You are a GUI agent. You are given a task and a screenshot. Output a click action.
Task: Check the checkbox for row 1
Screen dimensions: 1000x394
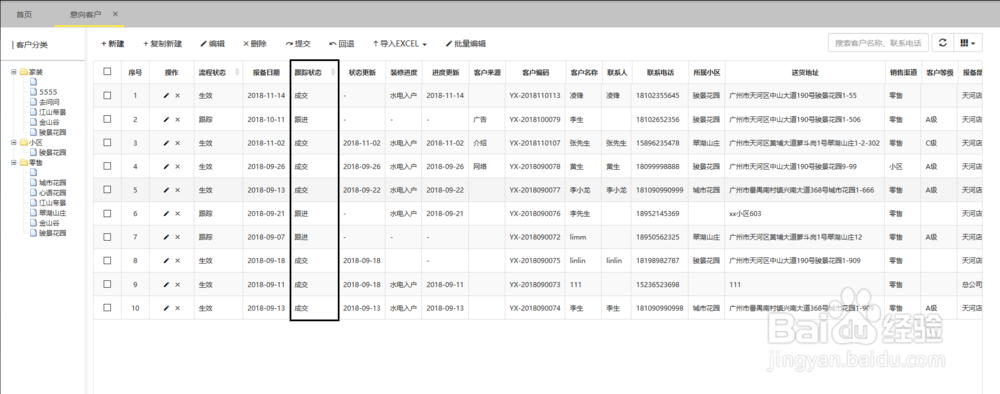click(x=107, y=96)
